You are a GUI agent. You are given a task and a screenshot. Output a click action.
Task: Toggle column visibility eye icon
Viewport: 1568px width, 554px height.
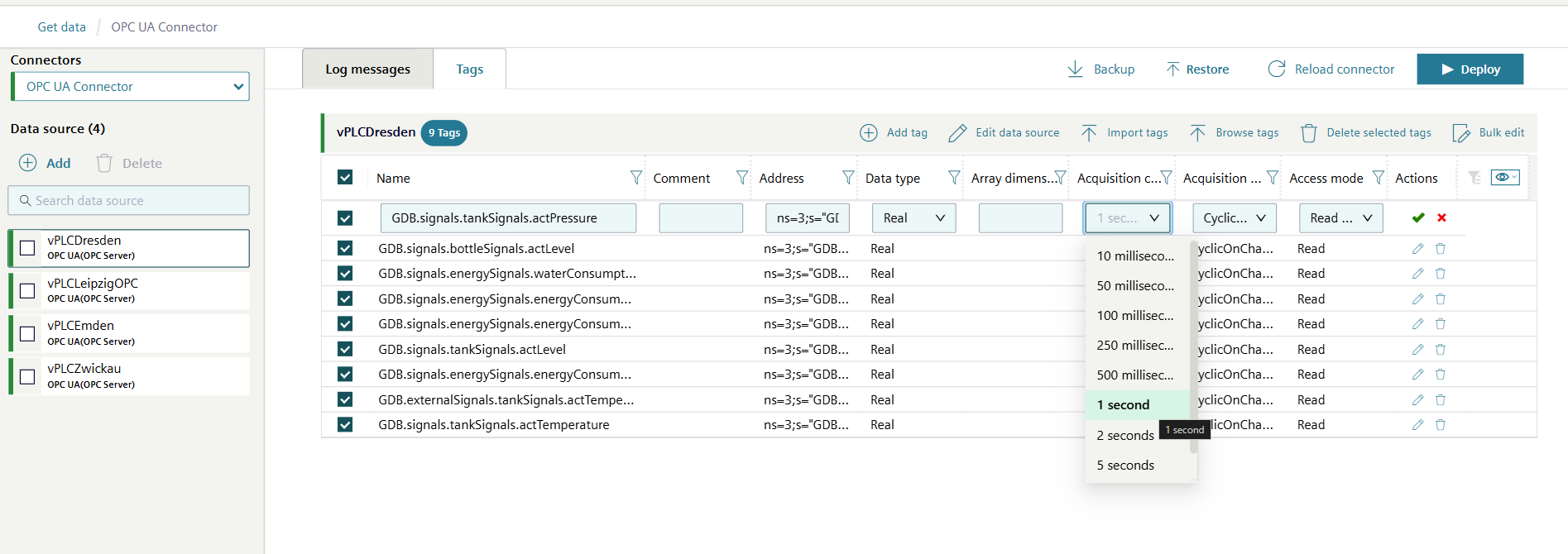pos(1503,177)
